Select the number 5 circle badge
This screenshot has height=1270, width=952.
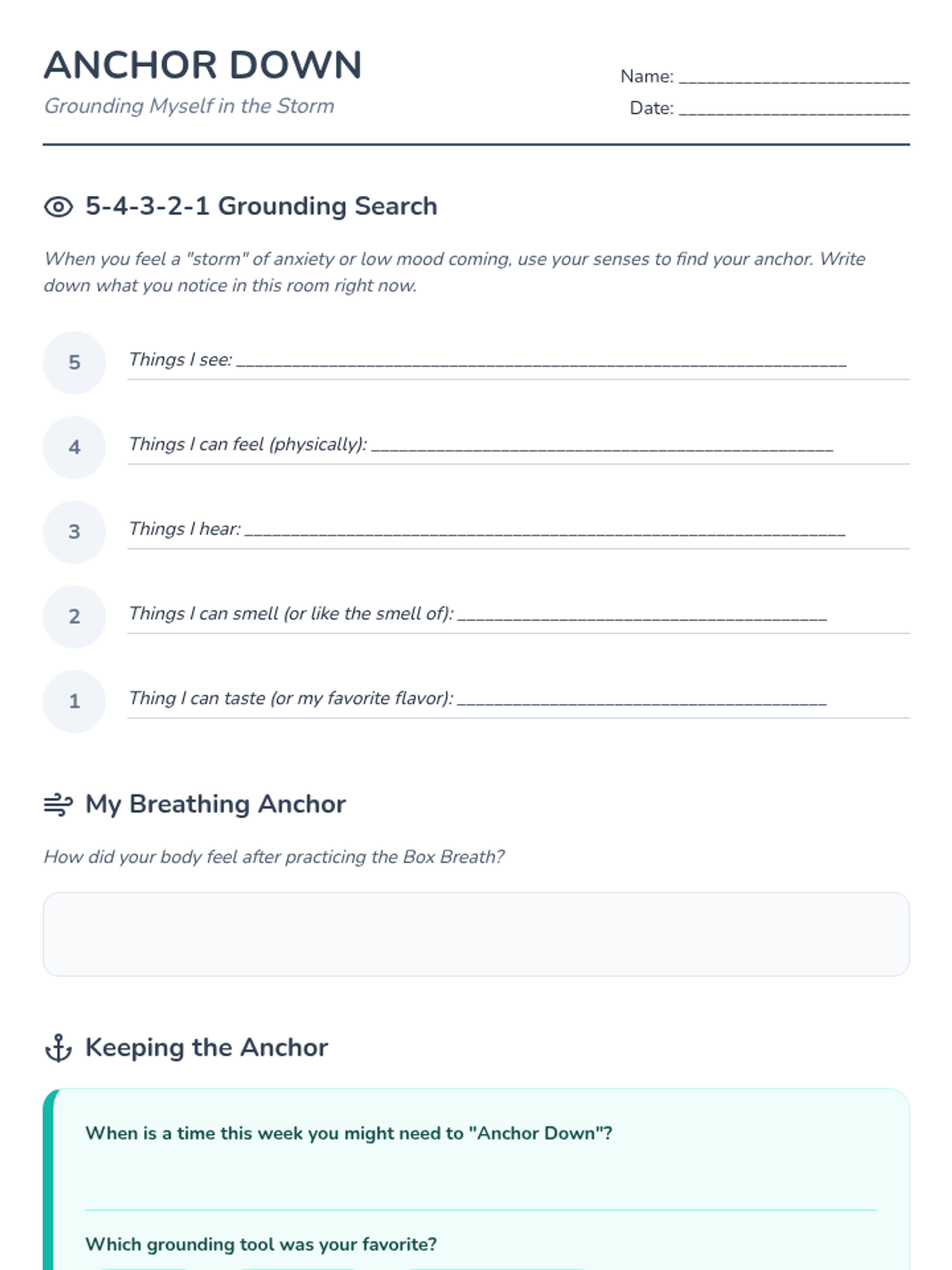point(74,362)
